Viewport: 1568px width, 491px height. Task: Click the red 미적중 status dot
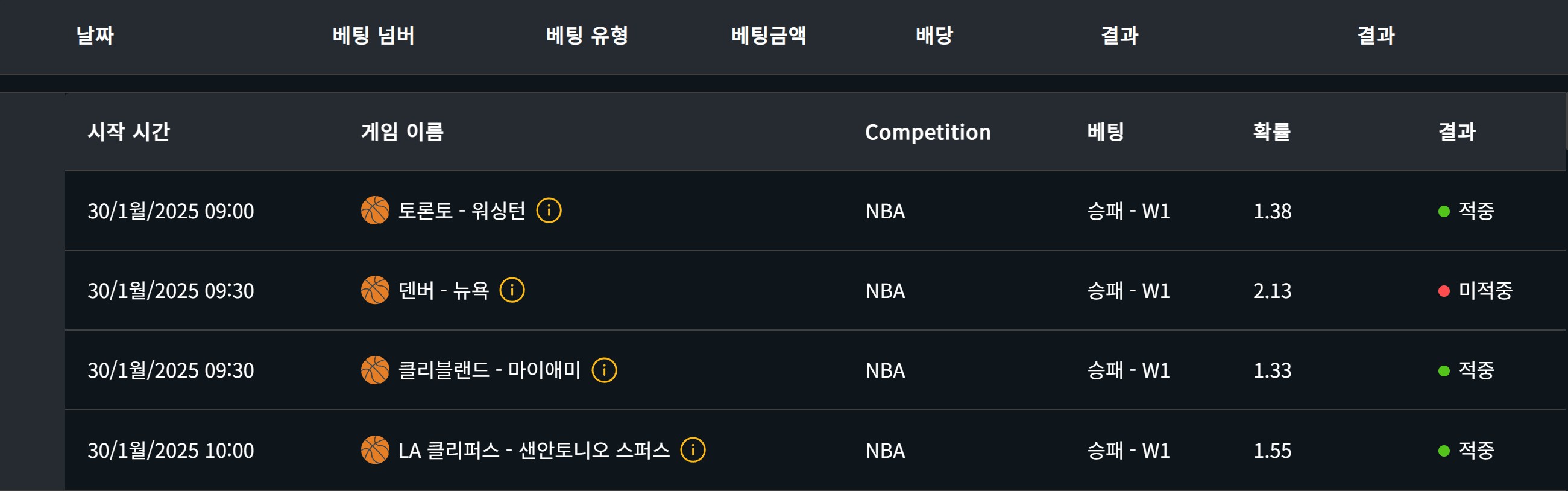[1443, 291]
